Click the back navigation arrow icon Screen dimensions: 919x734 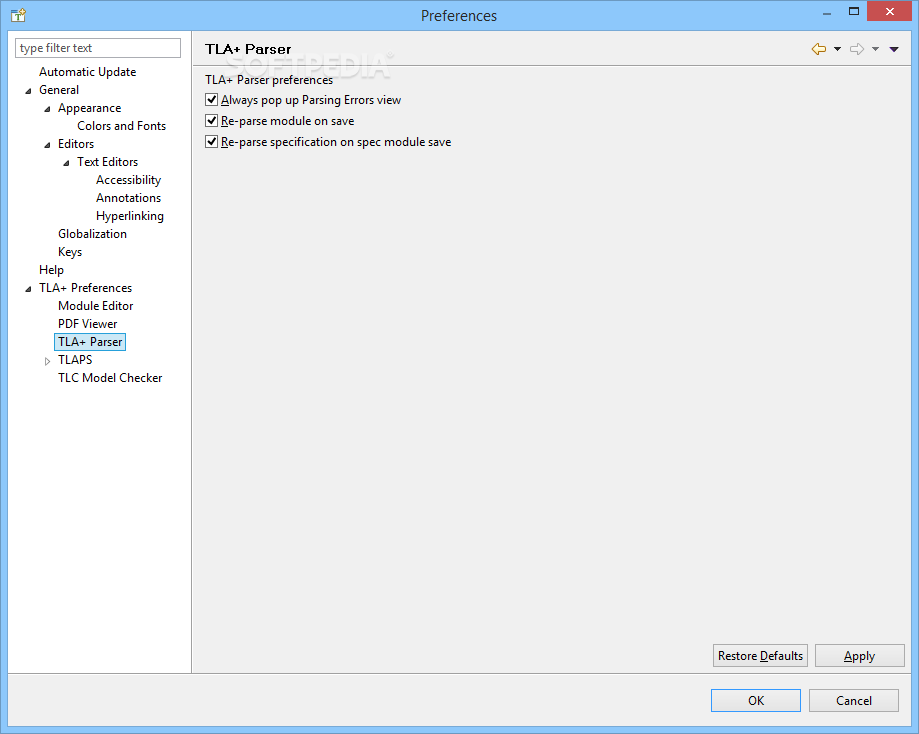tap(819, 49)
